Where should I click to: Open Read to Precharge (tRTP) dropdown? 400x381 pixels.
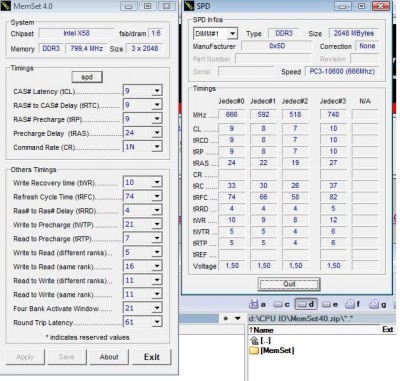[x=157, y=238]
